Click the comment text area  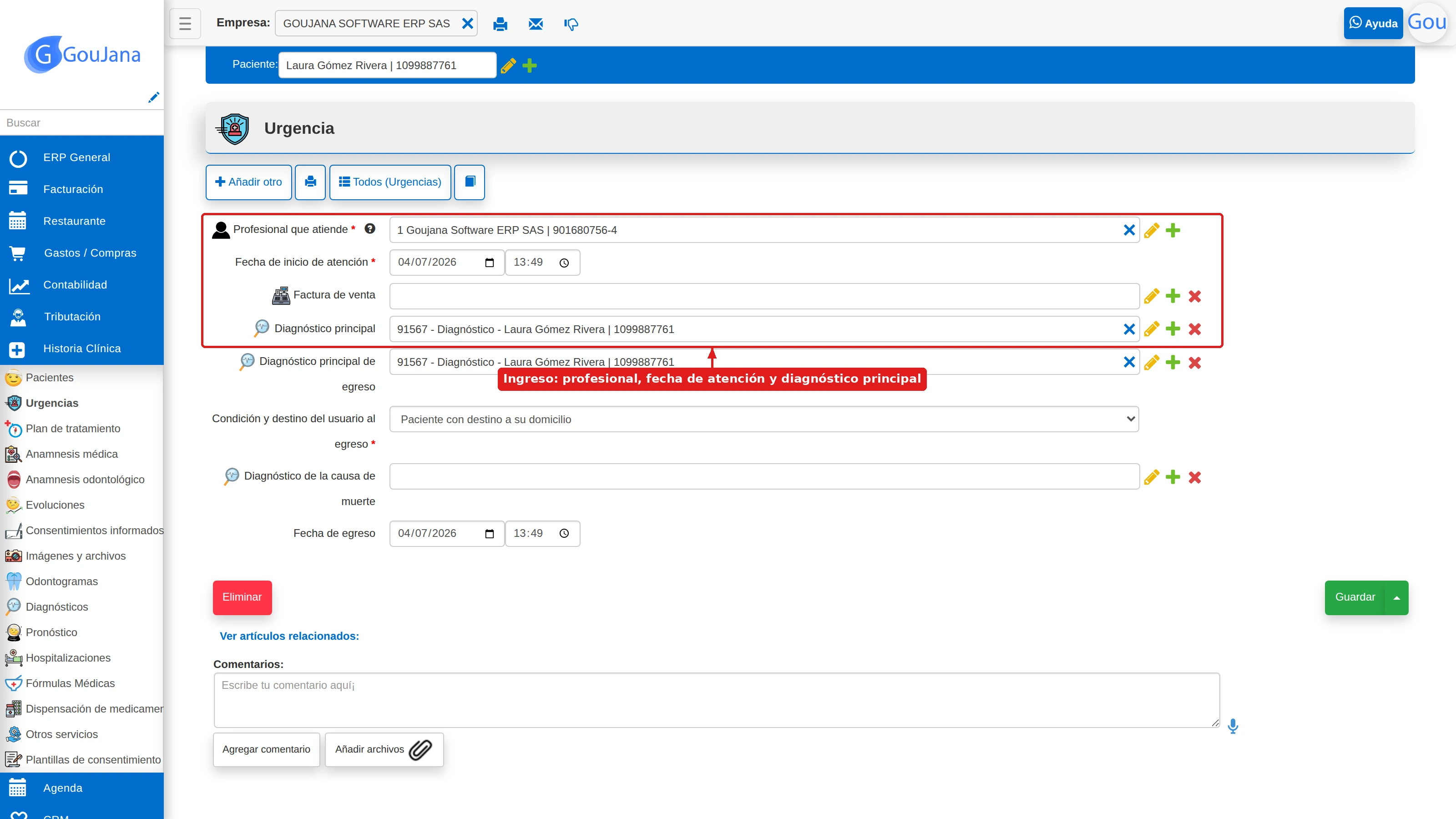click(717, 700)
